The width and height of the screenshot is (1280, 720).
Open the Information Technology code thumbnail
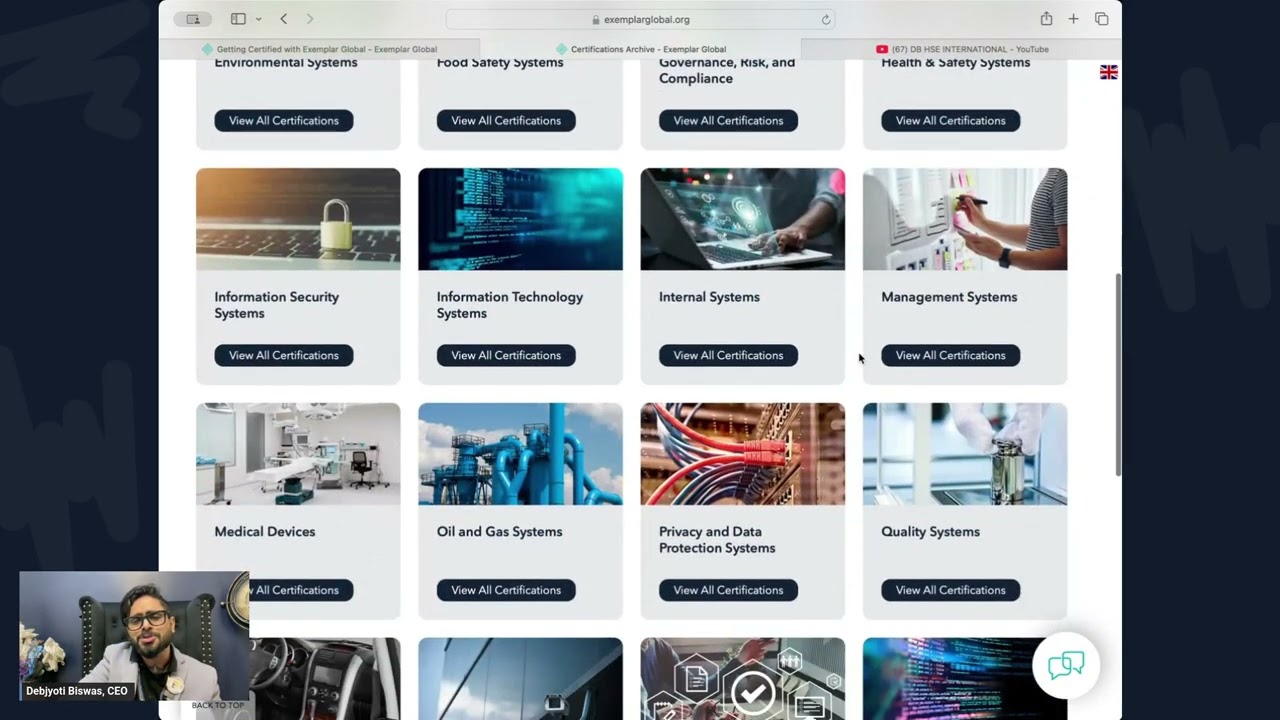pyautogui.click(x=520, y=219)
